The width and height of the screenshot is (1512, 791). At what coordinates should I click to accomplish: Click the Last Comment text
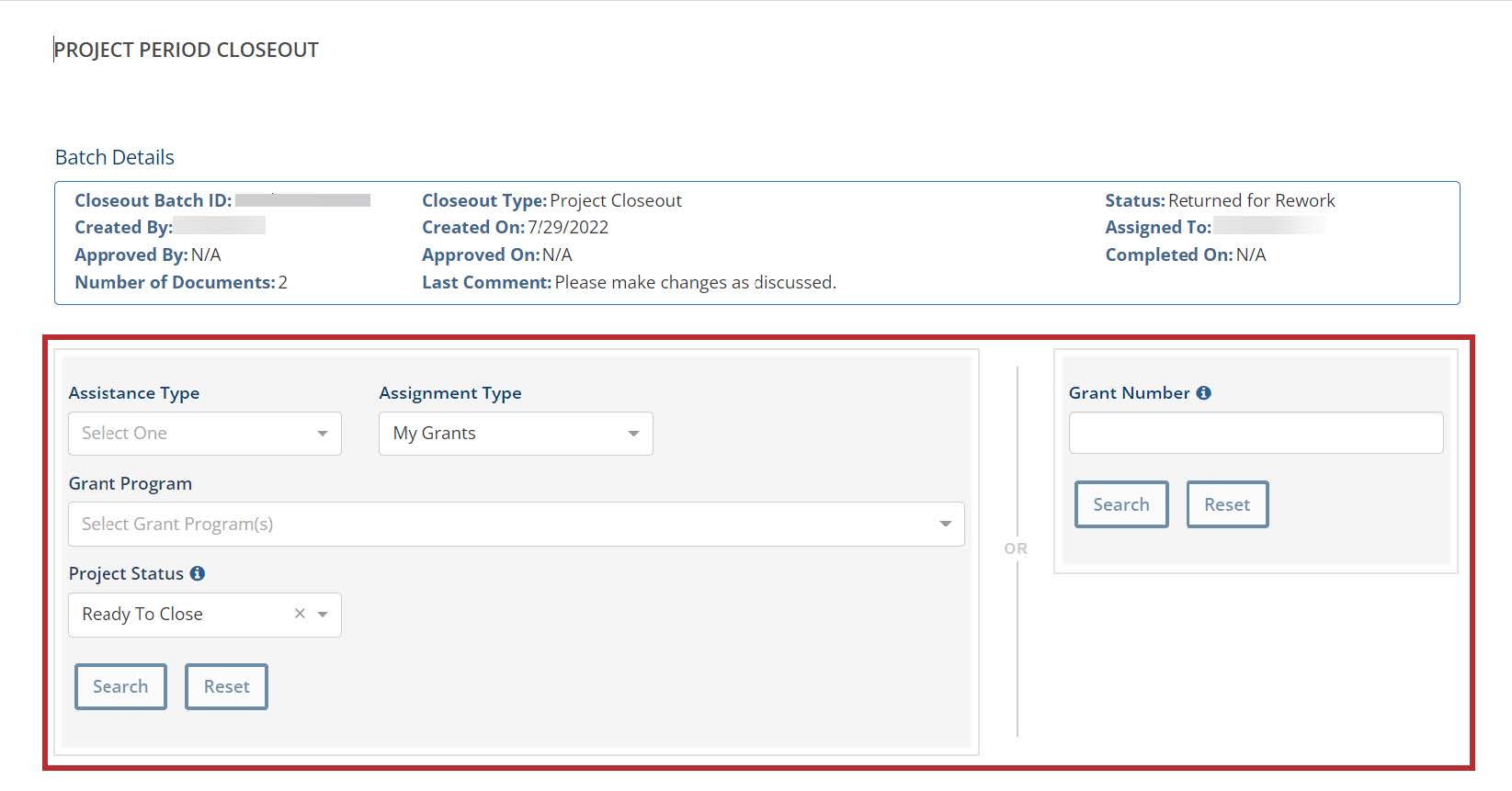[695, 282]
